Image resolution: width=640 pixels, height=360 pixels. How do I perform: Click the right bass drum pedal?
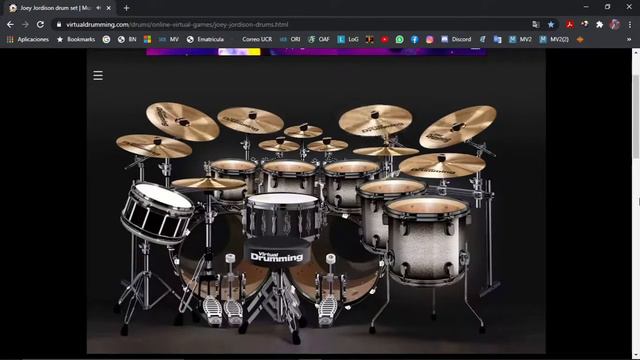click(328, 310)
